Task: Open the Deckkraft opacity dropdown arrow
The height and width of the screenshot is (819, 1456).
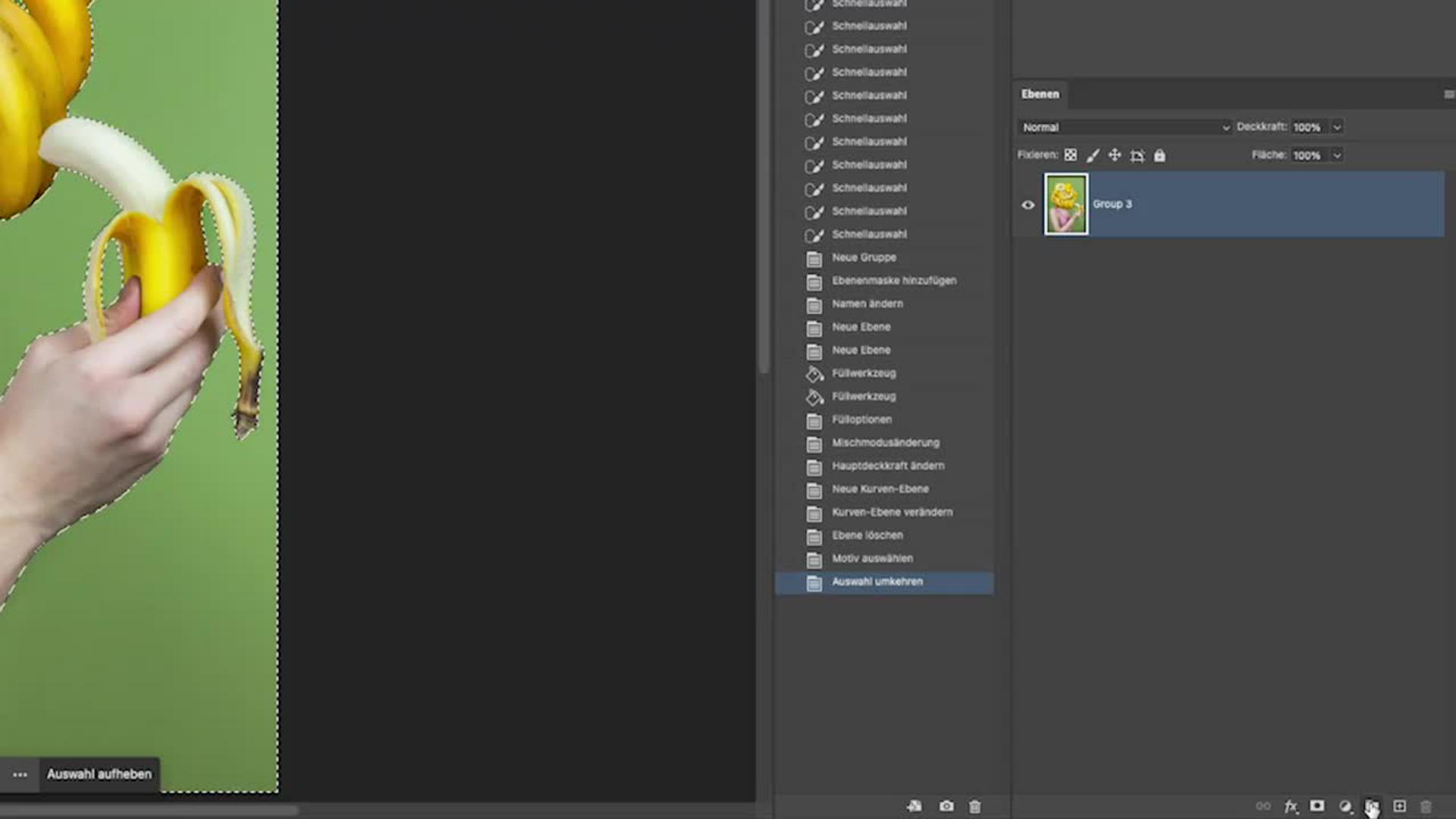Action: tap(1337, 127)
